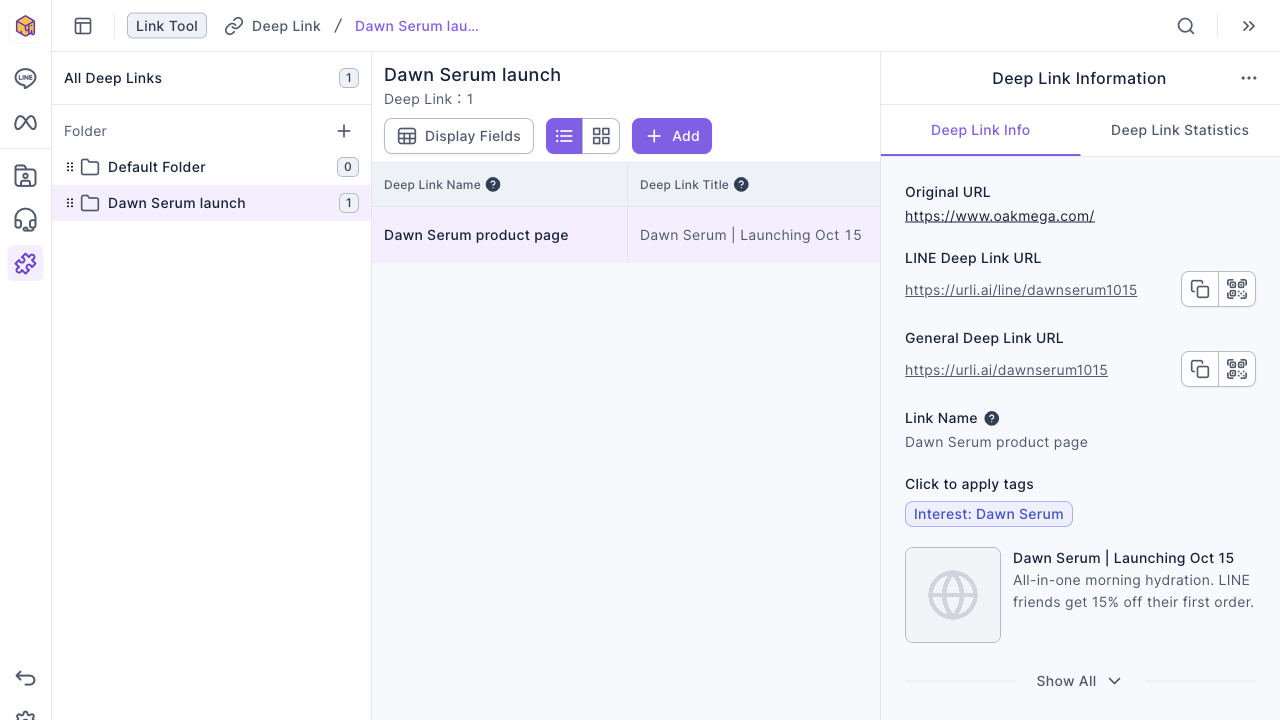
Task: Click drag handle of Default Folder
Action: [70, 167]
